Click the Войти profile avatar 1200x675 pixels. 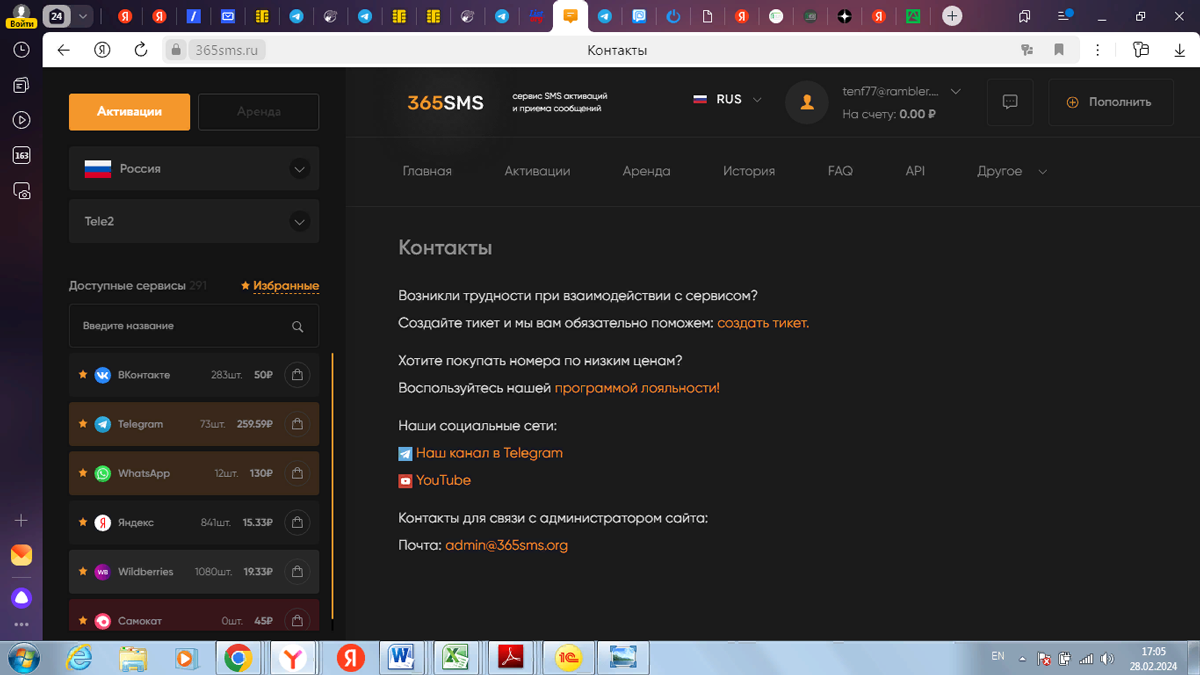point(21,16)
